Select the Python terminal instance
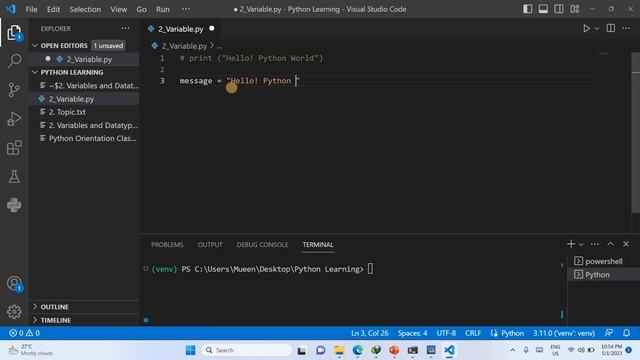This screenshot has height=360, width=640. point(604,275)
